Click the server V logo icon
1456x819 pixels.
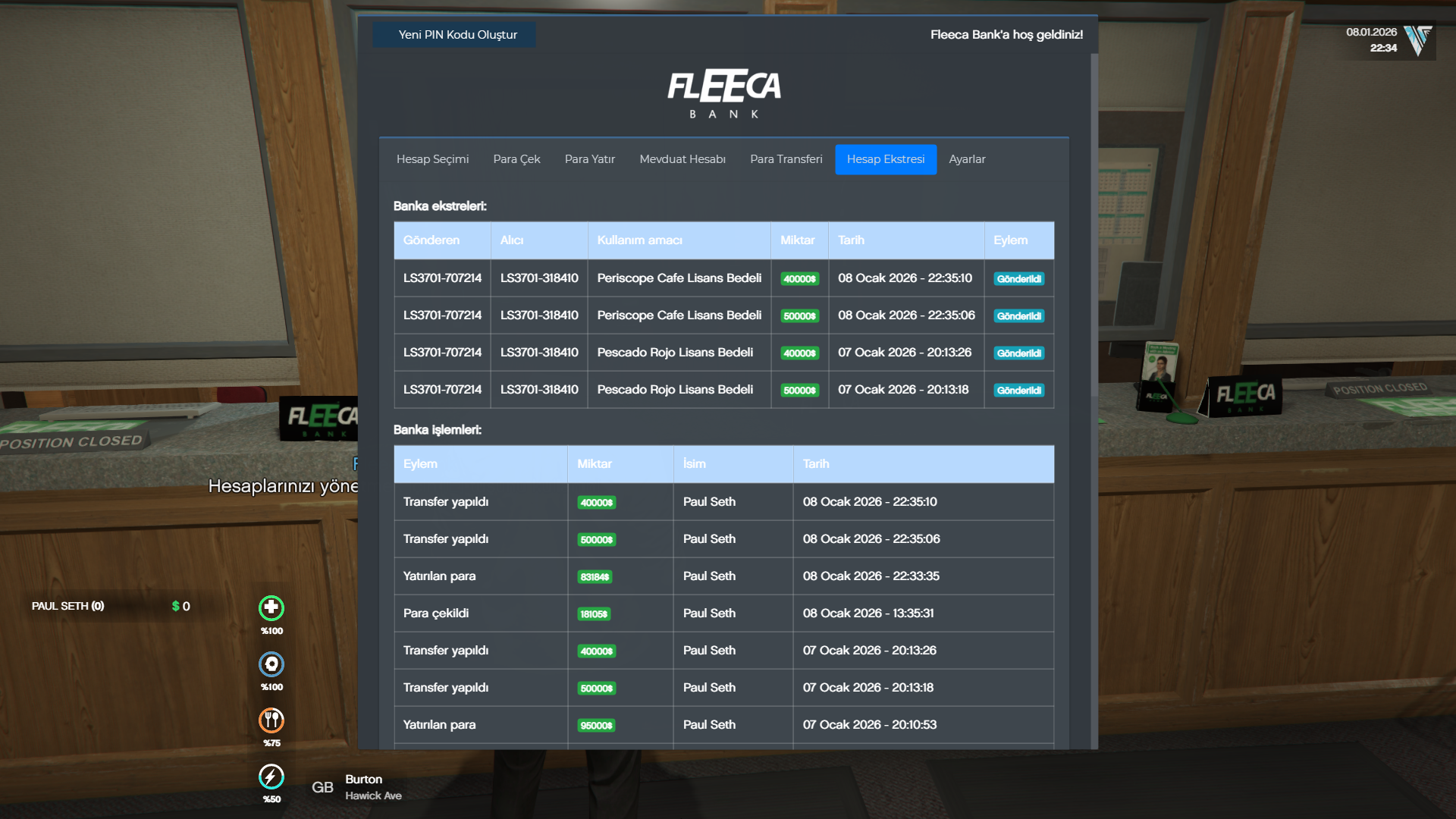click(x=1417, y=40)
